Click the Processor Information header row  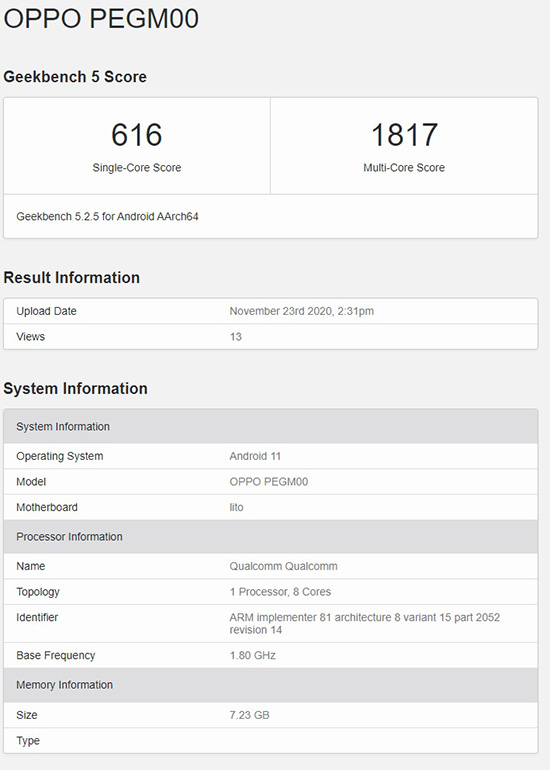(x=271, y=536)
